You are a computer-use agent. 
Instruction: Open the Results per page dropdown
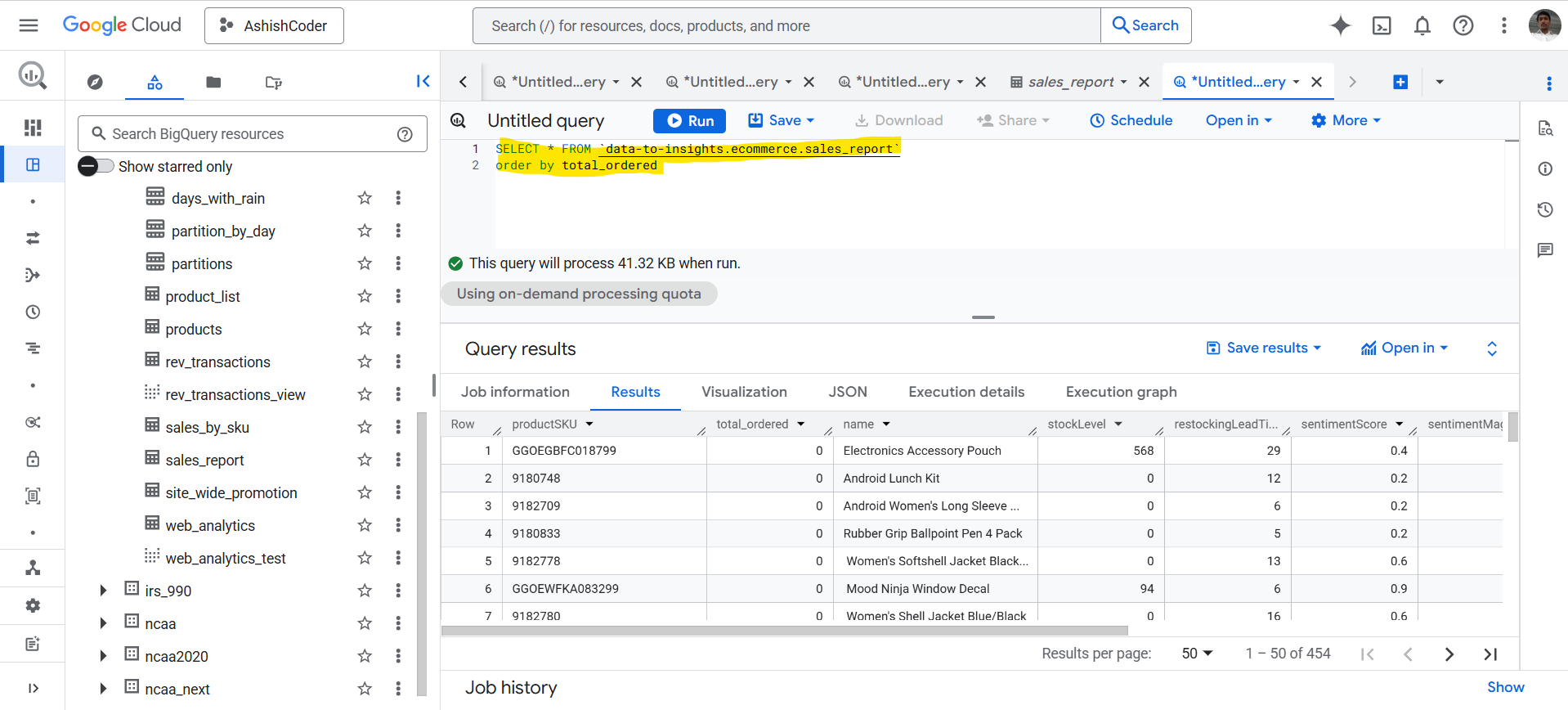(x=1197, y=654)
